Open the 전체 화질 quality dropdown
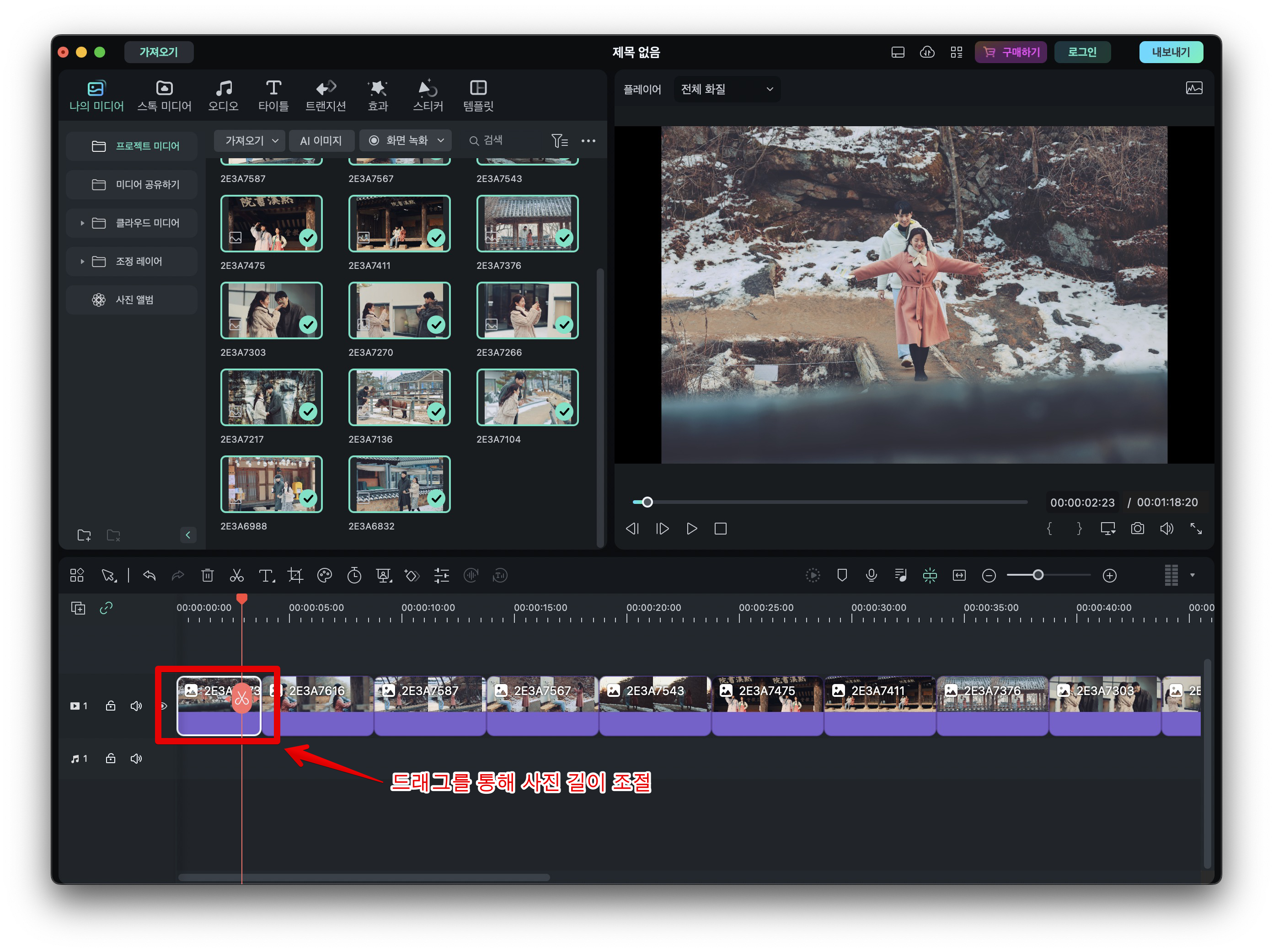1273x952 pixels. coord(726,89)
